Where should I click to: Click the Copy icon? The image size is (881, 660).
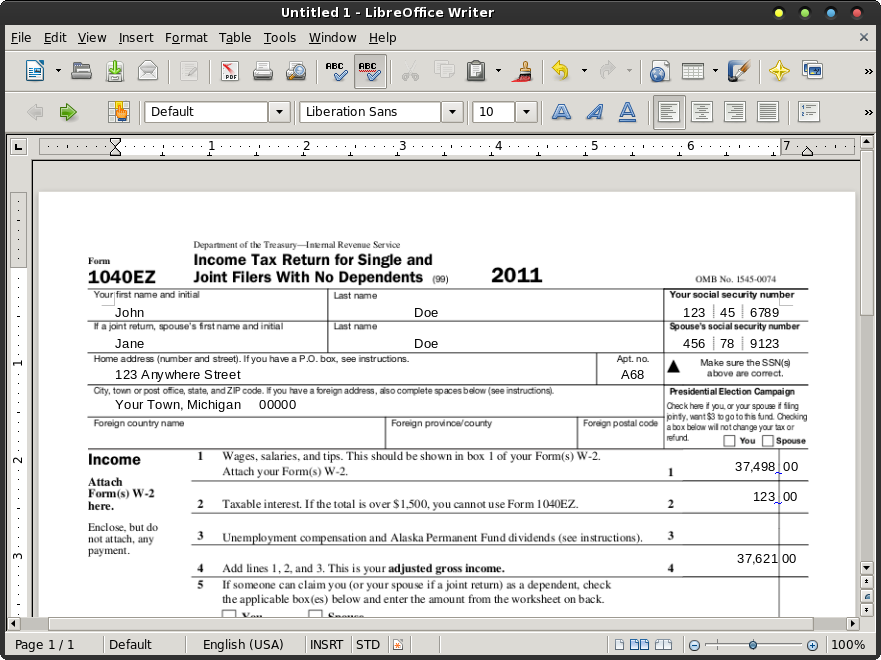click(x=444, y=71)
